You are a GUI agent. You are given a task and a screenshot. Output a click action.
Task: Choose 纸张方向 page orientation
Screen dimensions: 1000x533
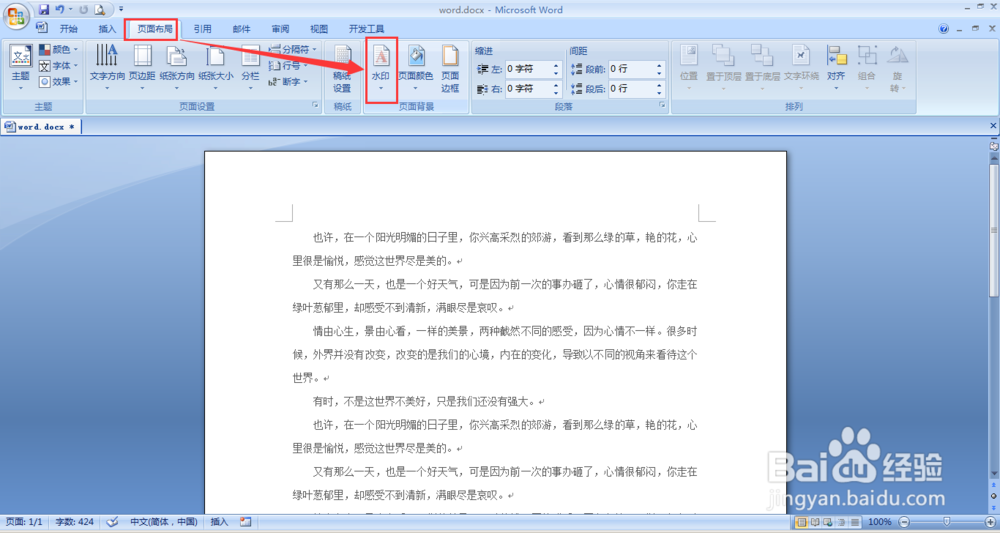pos(177,67)
